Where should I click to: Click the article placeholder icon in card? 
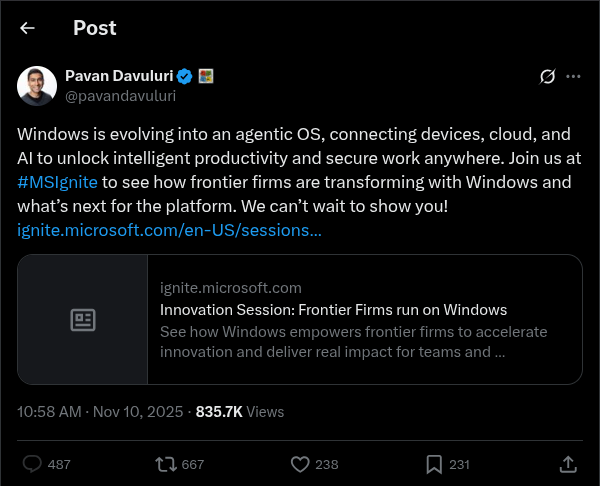[83, 320]
